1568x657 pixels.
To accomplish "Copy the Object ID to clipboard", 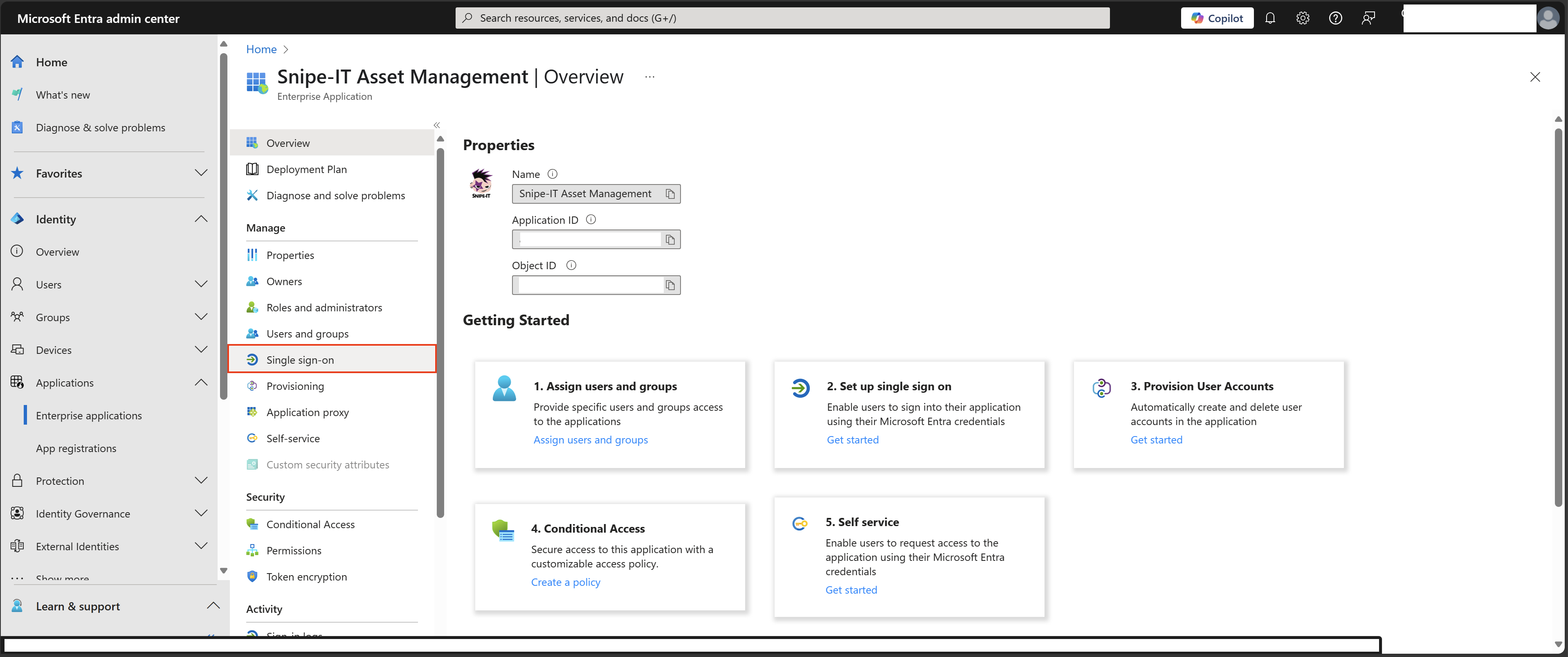I will coord(670,285).
